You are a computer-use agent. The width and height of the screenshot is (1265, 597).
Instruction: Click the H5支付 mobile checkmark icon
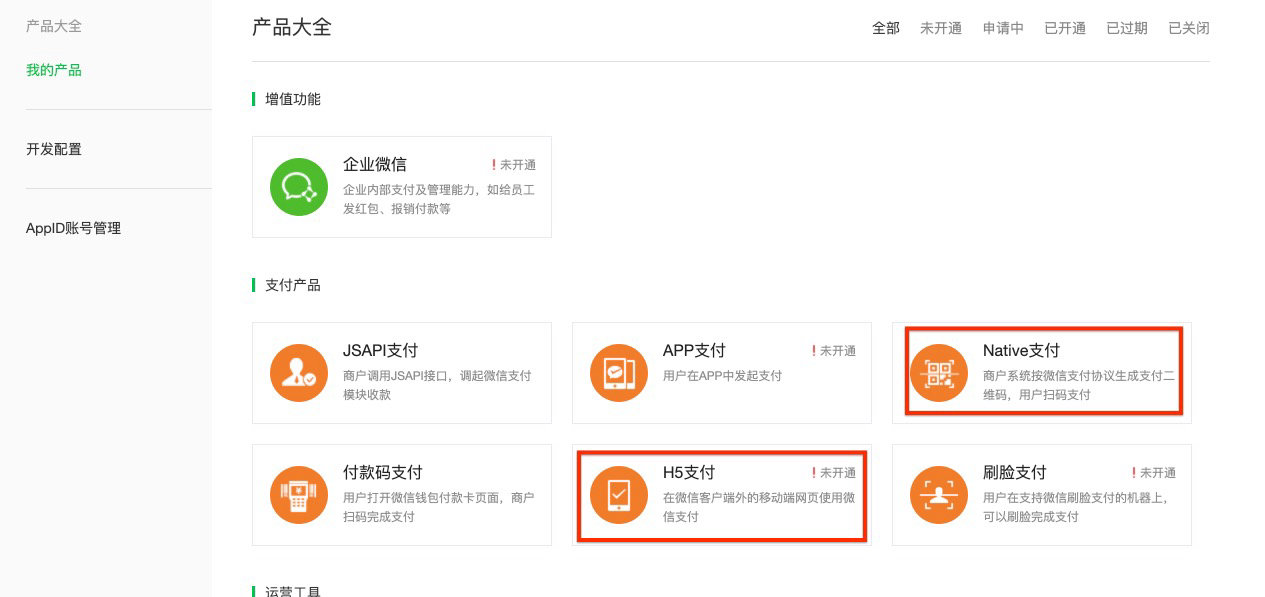coord(619,495)
